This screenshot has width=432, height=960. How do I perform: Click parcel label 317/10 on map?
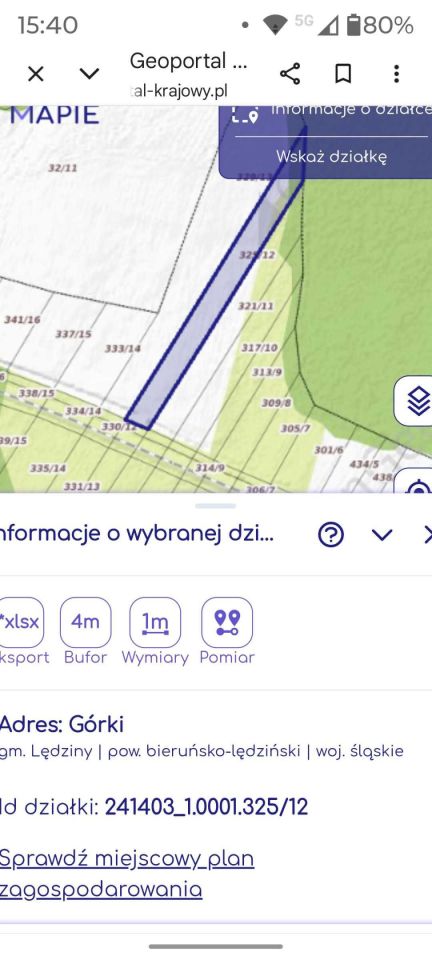click(259, 348)
